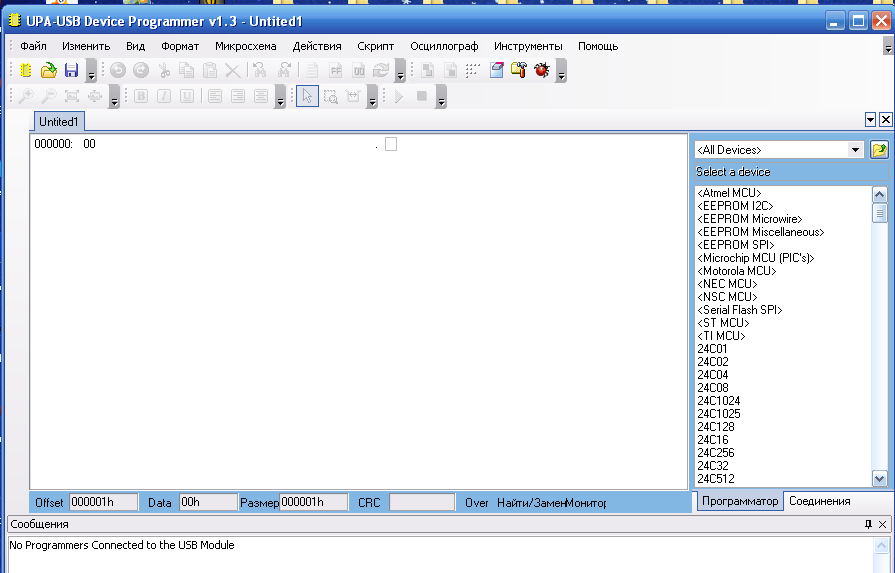Toggle Italic formatting icon
Screen dimensions: 895x573
click(x=164, y=96)
